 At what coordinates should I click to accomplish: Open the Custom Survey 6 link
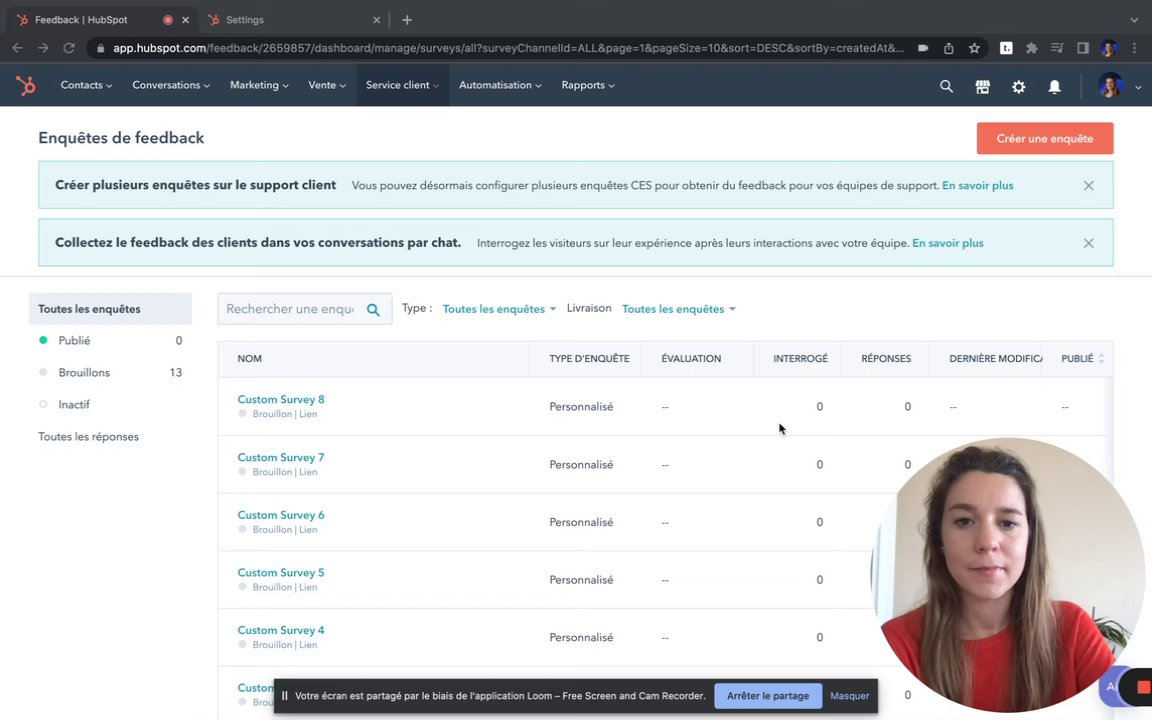coord(281,515)
